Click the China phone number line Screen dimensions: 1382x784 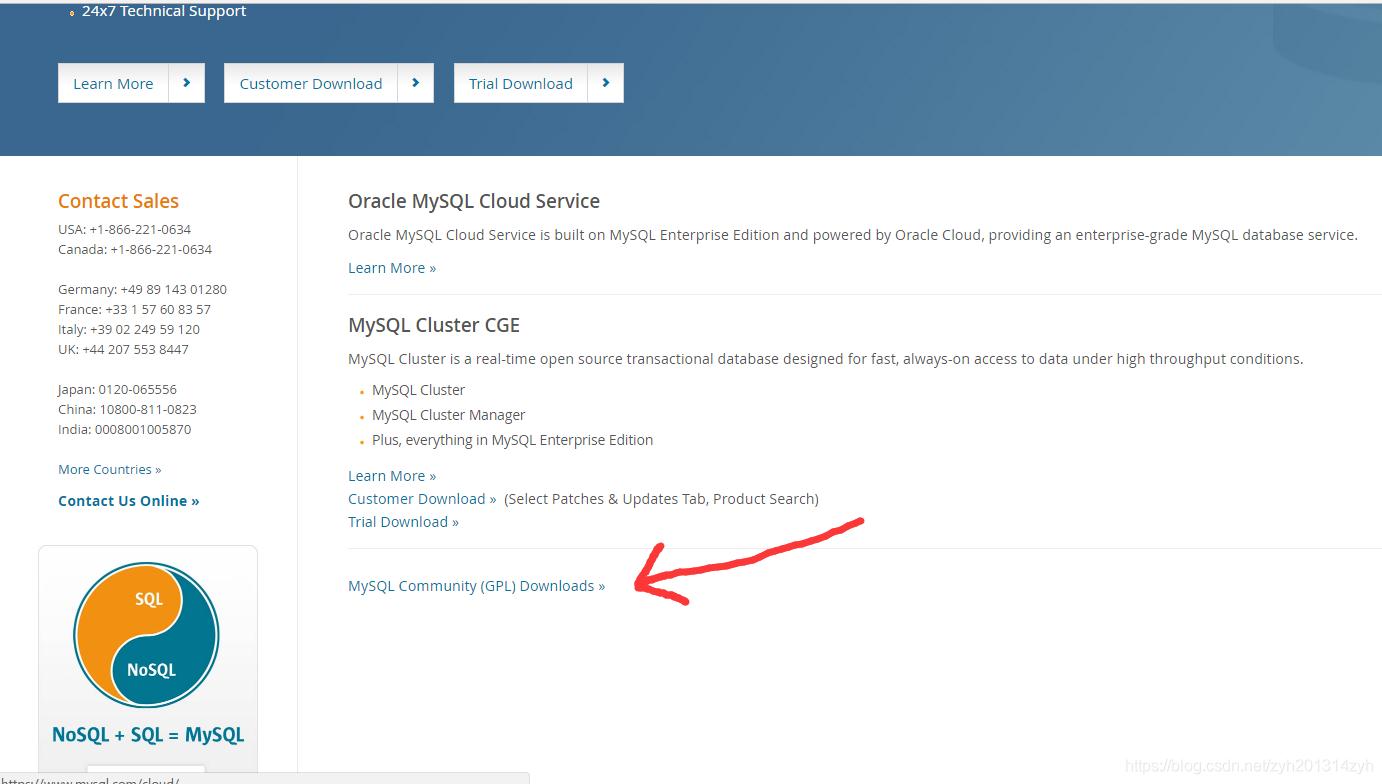pos(127,409)
